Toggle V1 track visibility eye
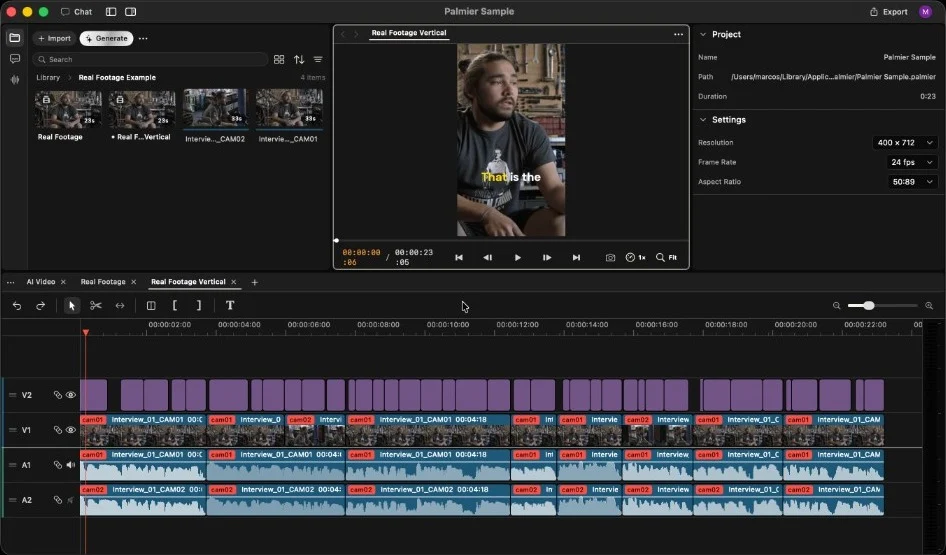Viewport: 946px width, 555px height. coord(71,430)
